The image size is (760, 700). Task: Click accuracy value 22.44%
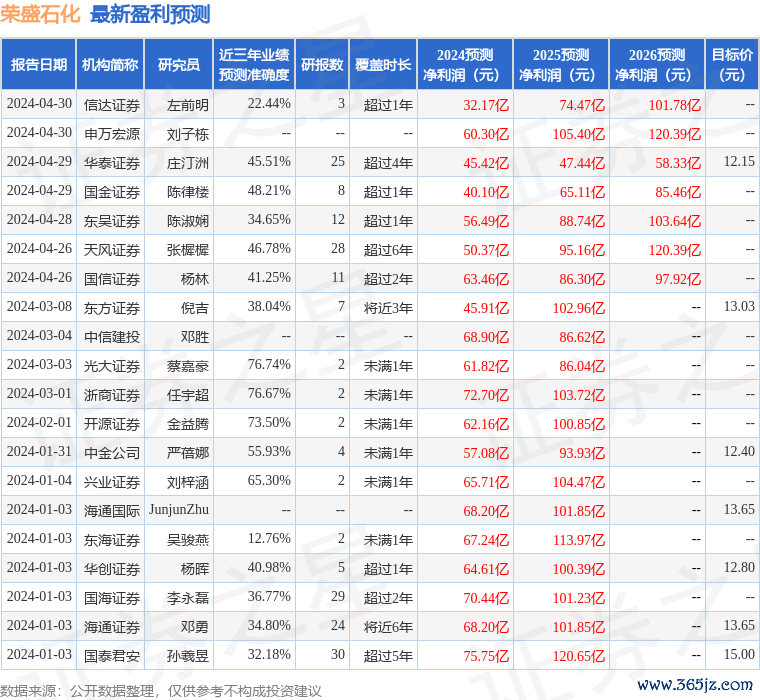(269, 104)
